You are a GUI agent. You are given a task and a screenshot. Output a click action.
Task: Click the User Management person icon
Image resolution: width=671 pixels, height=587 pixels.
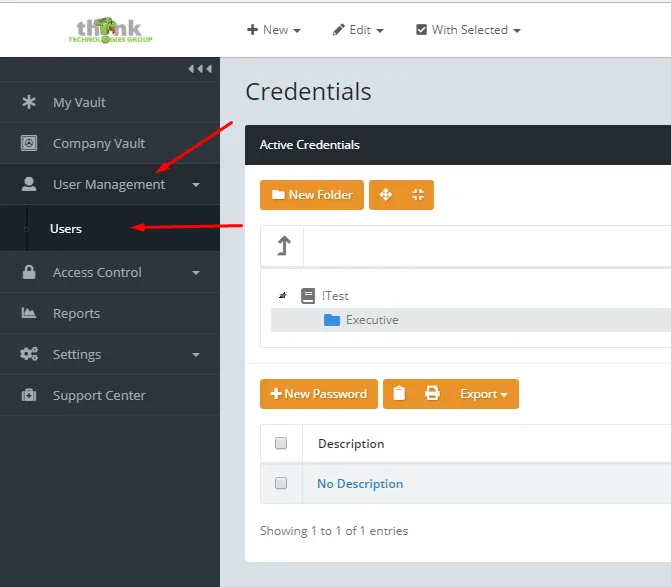pos(29,184)
